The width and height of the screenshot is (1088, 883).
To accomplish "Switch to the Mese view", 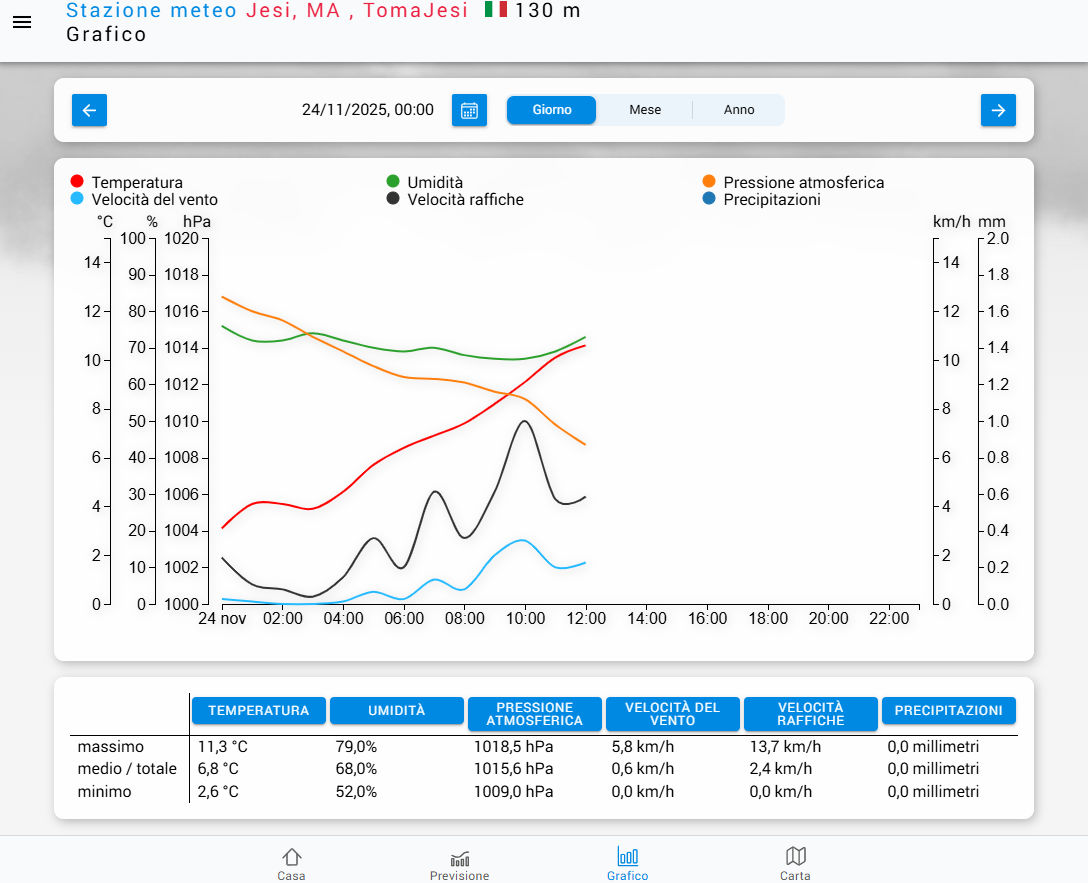I will pos(645,110).
